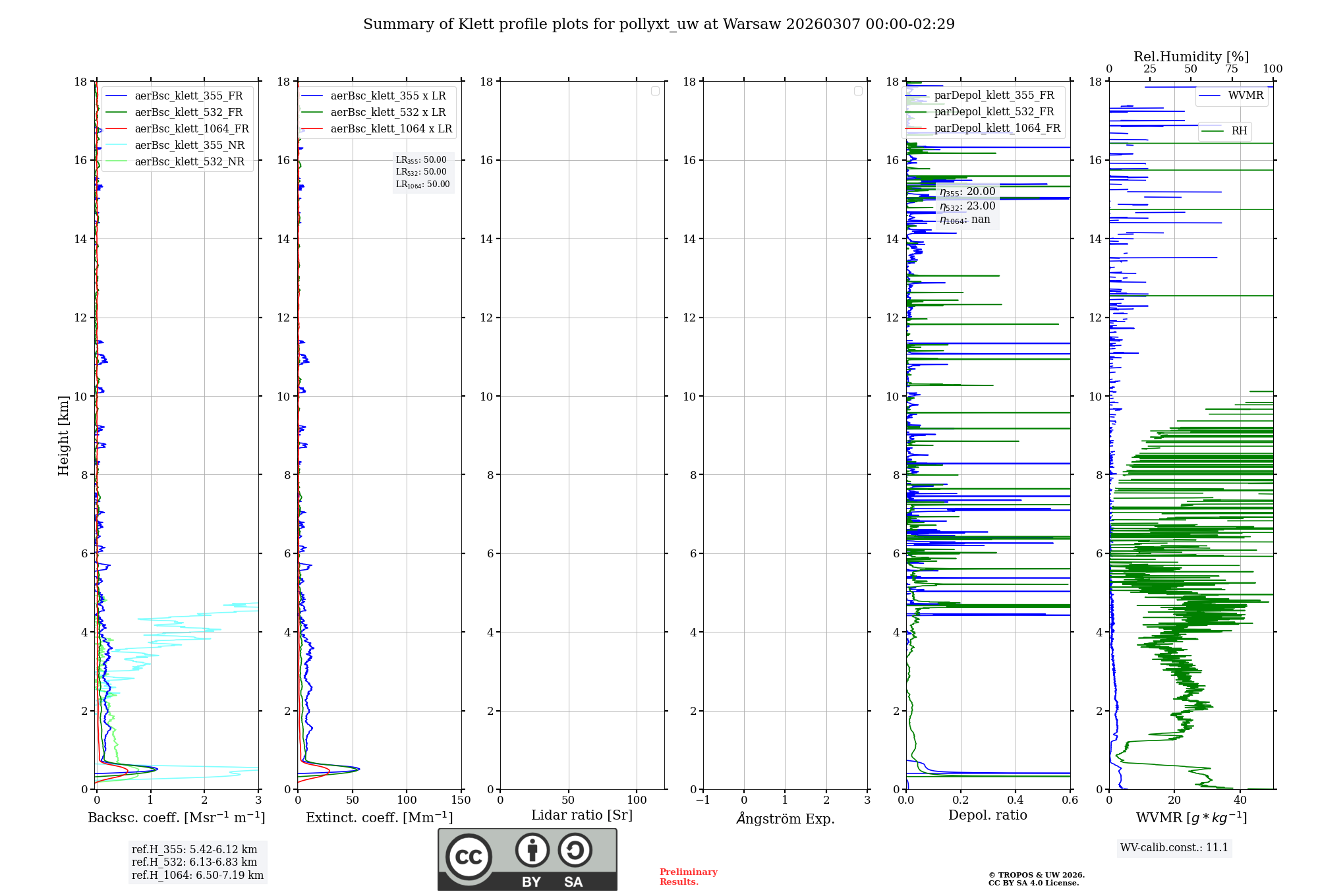
Task: Click the ShareAlike circular arrow icon
Action: point(575,850)
